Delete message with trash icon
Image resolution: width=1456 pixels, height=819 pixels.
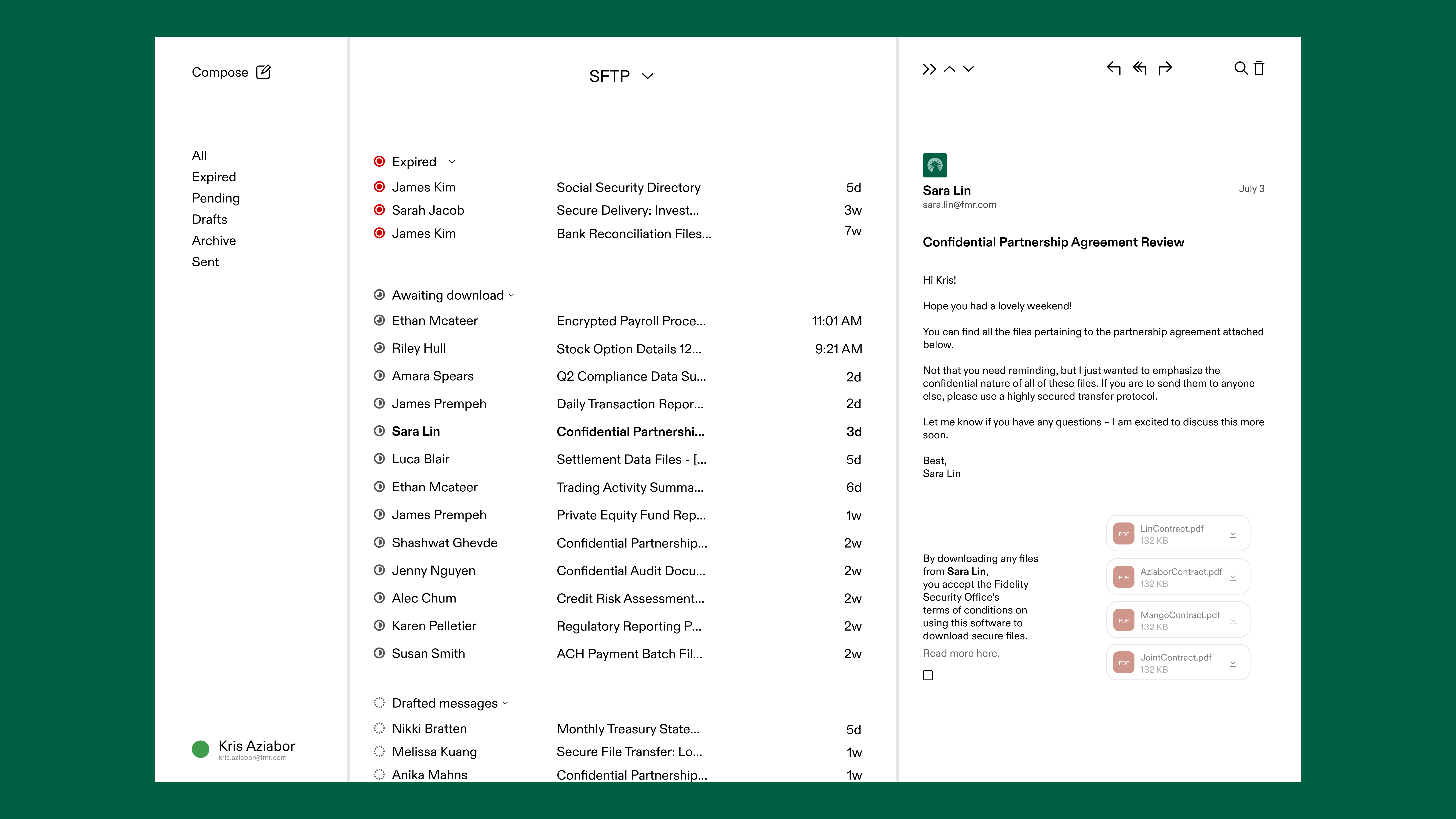pos(1259,68)
